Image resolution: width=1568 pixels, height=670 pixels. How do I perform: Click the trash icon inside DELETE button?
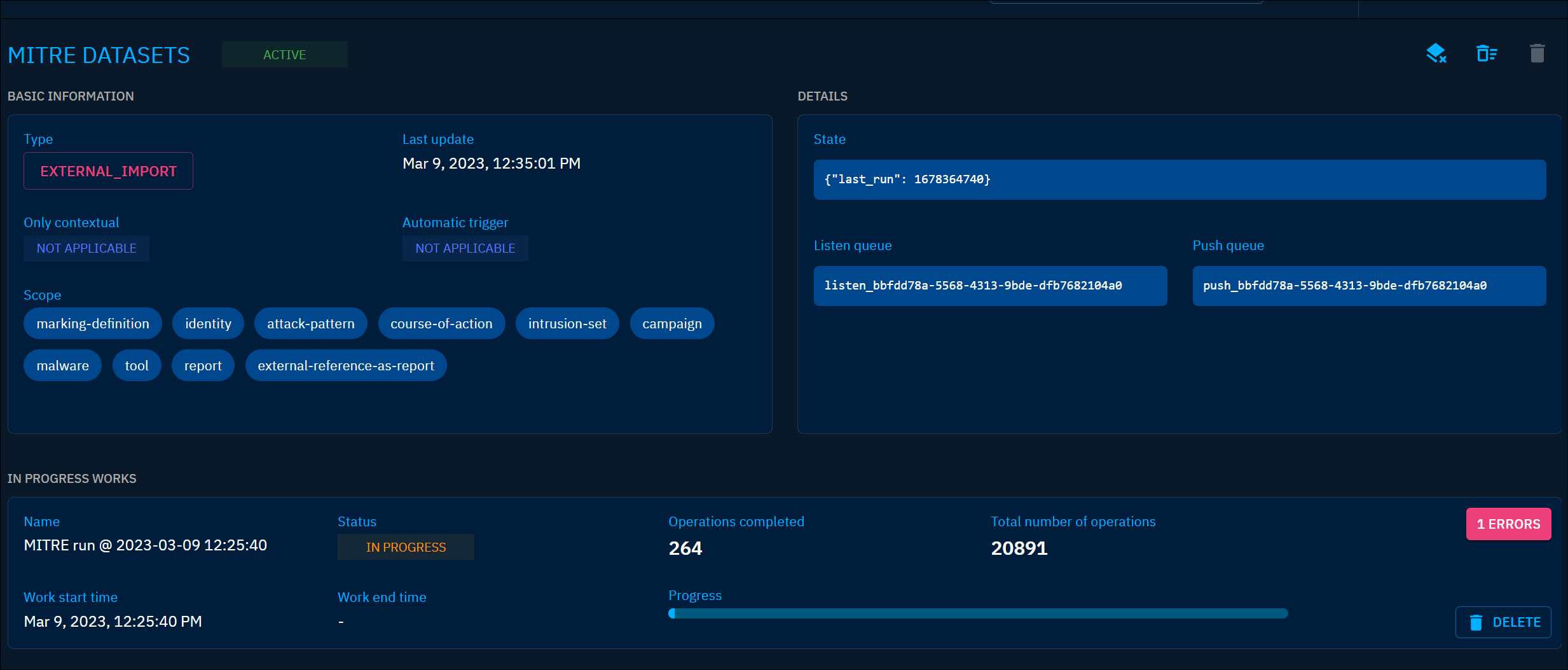point(1476,622)
